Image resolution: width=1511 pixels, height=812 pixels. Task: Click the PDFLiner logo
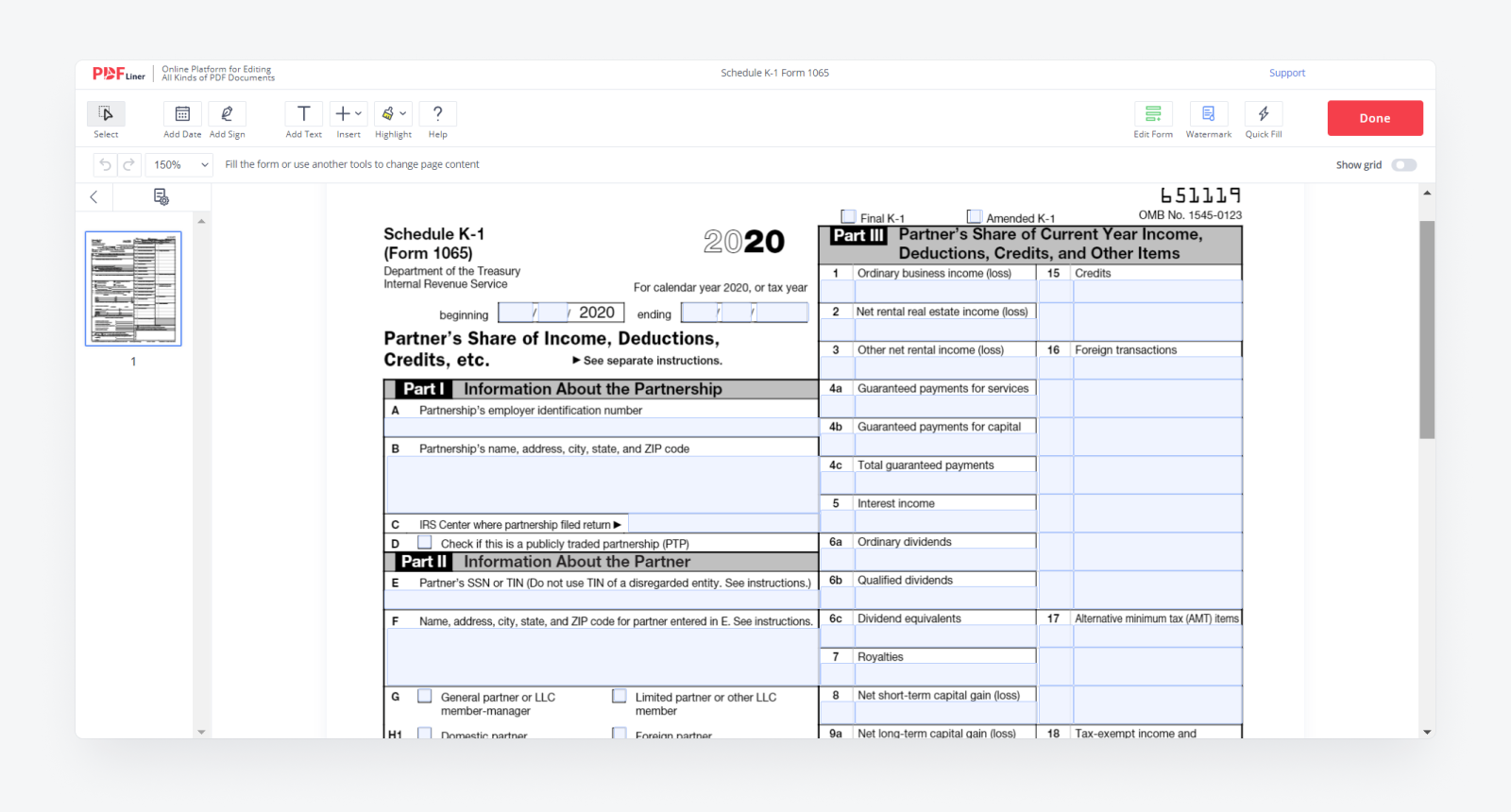point(119,74)
